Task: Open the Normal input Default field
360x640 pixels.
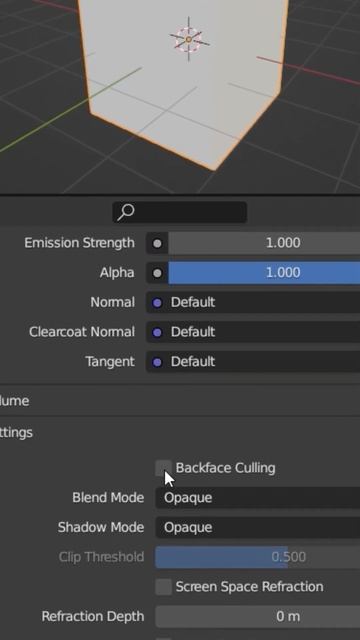Action: [x=253, y=302]
